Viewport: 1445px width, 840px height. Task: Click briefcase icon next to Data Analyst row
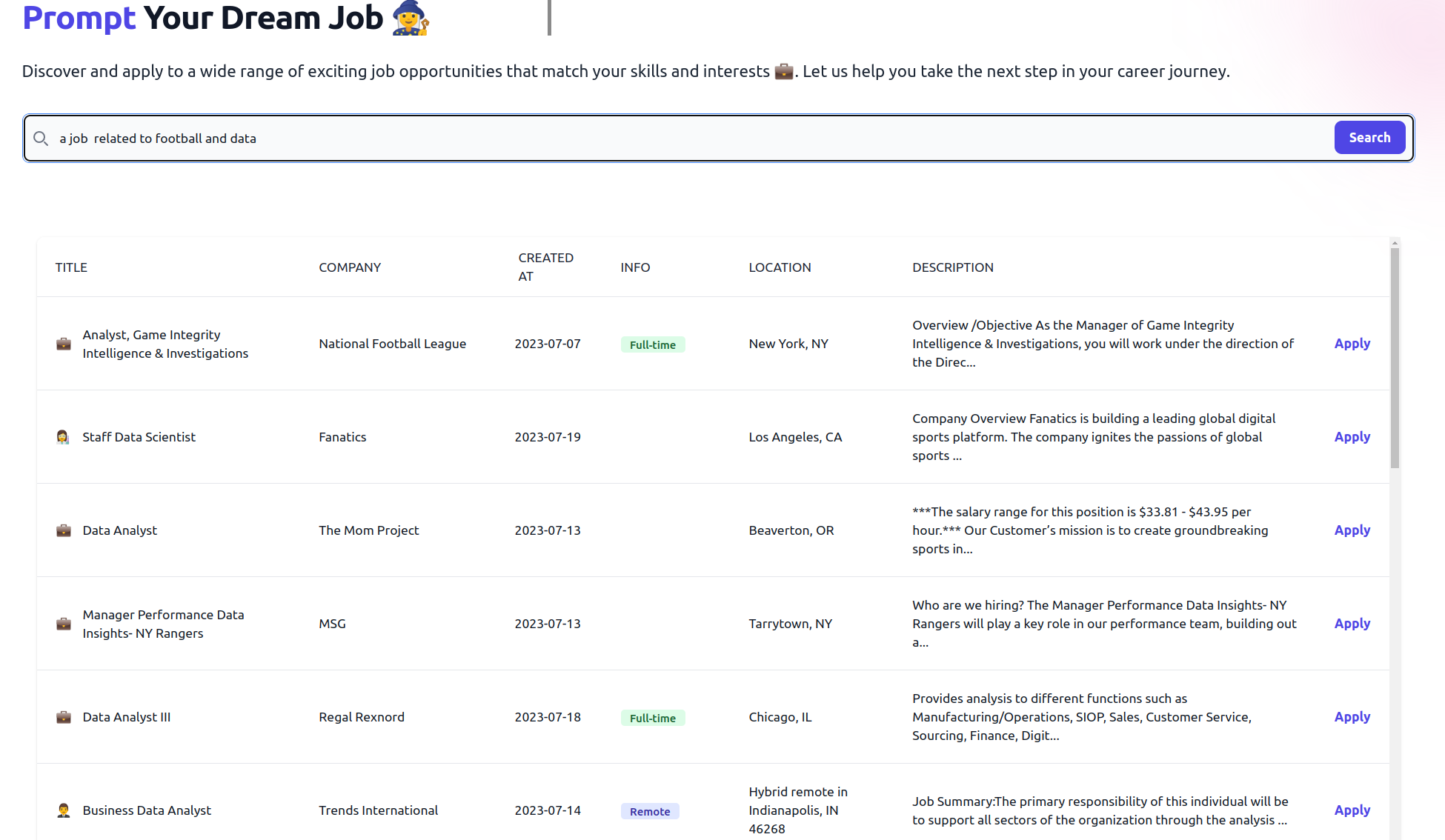pyautogui.click(x=64, y=530)
